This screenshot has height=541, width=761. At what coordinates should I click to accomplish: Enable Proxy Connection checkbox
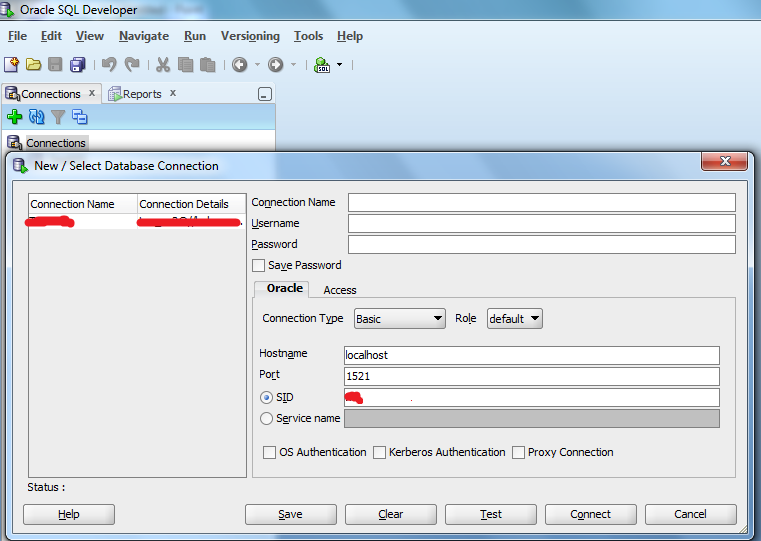pyautogui.click(x=518, y=452)
